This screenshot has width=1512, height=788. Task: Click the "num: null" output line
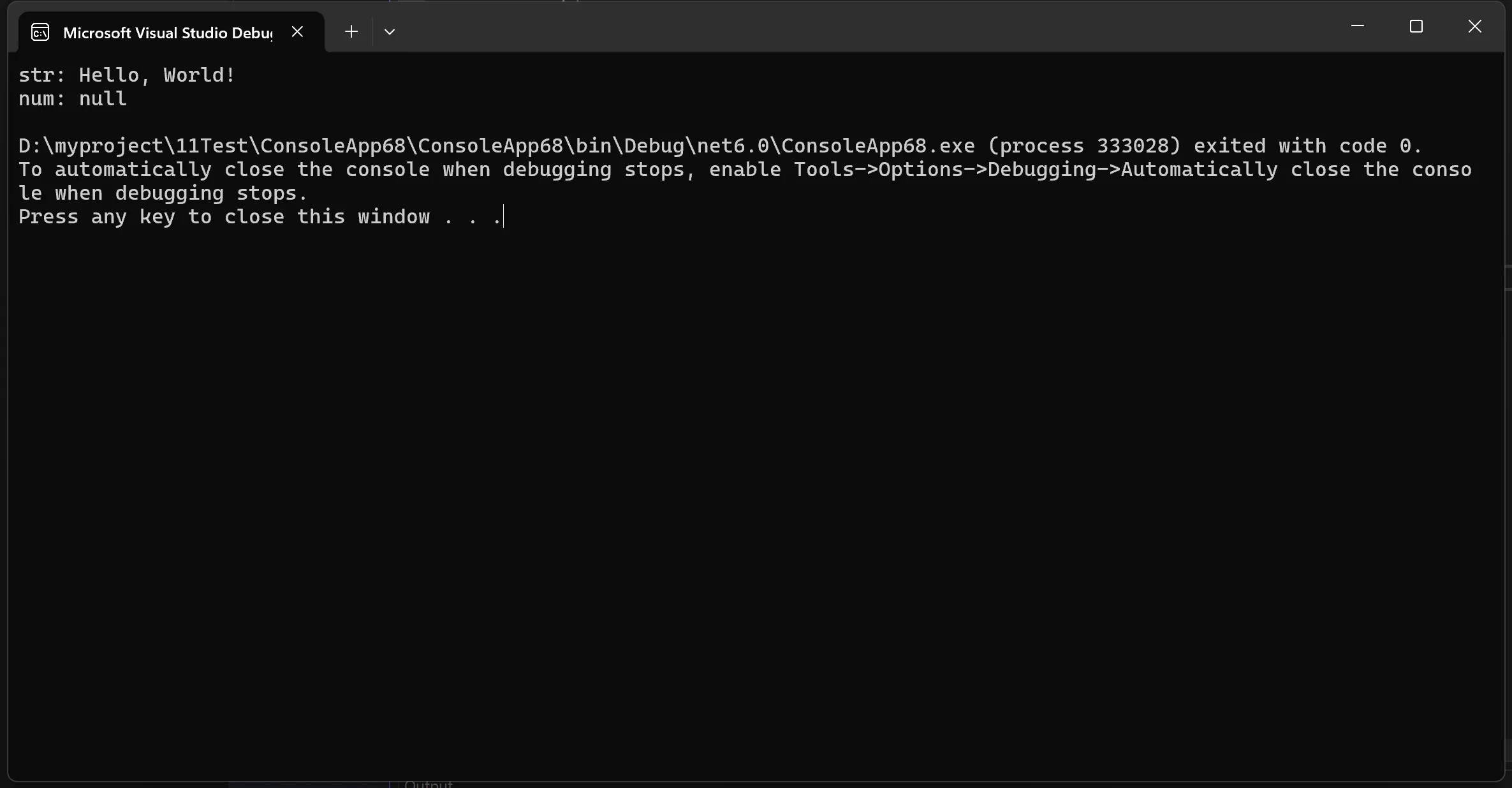[73, 99]
